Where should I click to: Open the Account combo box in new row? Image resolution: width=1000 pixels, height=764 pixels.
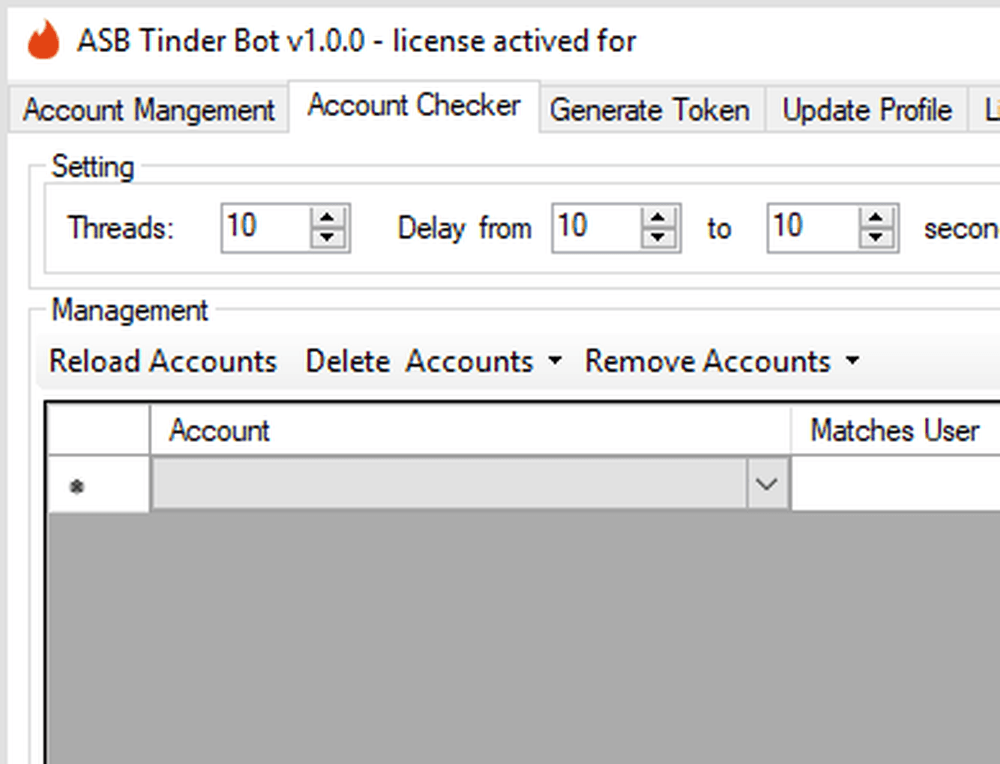tap(766, 484)
